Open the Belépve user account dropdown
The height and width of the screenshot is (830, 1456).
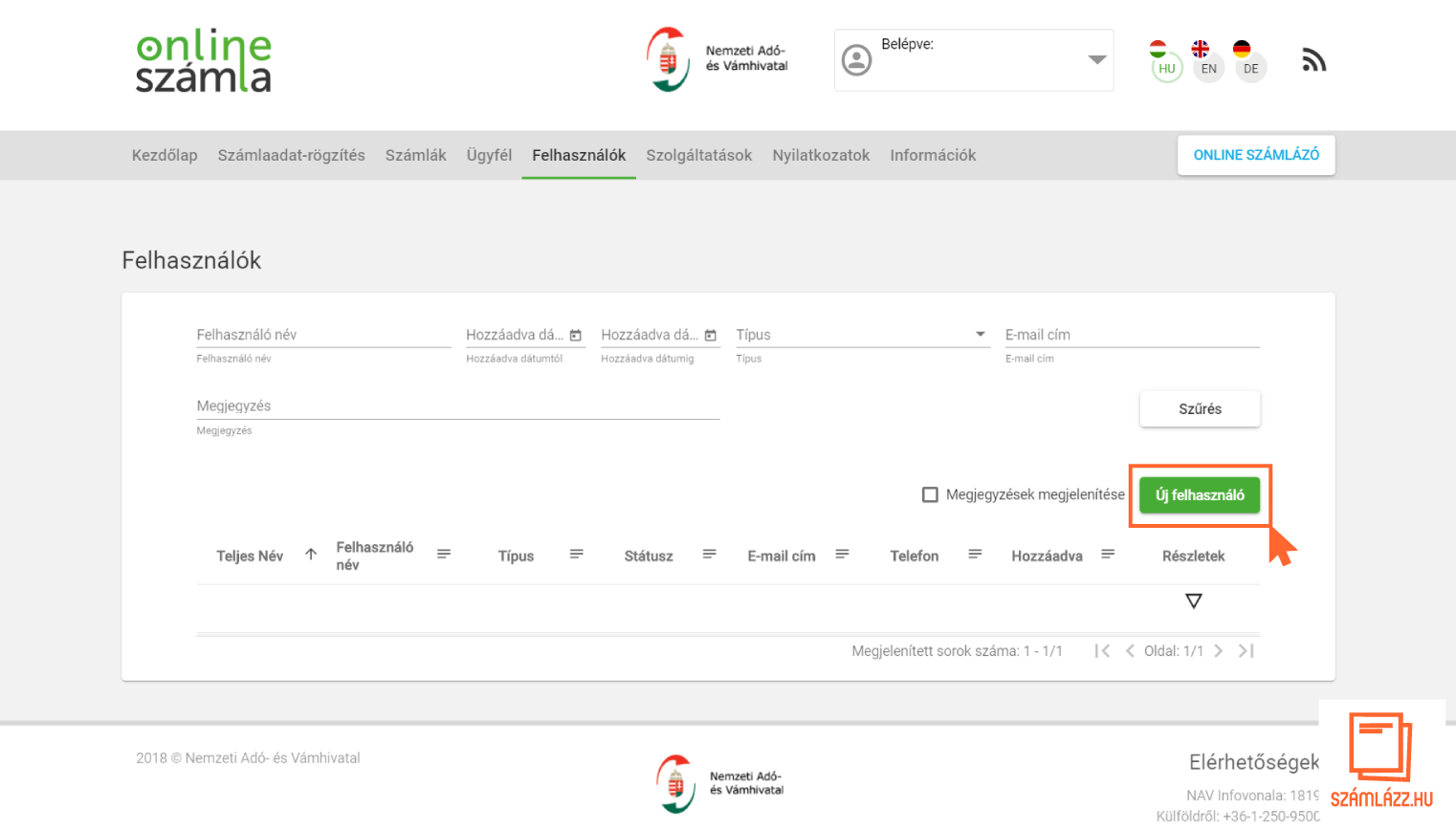(1096, 60)
